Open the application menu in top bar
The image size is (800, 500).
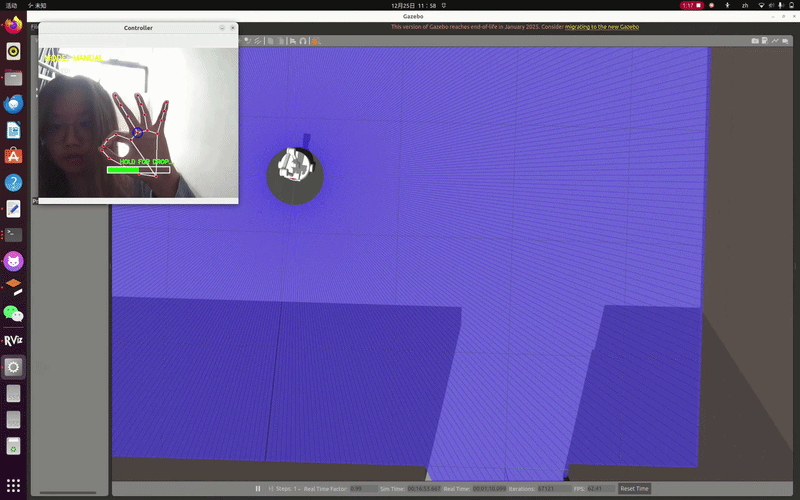37,6
